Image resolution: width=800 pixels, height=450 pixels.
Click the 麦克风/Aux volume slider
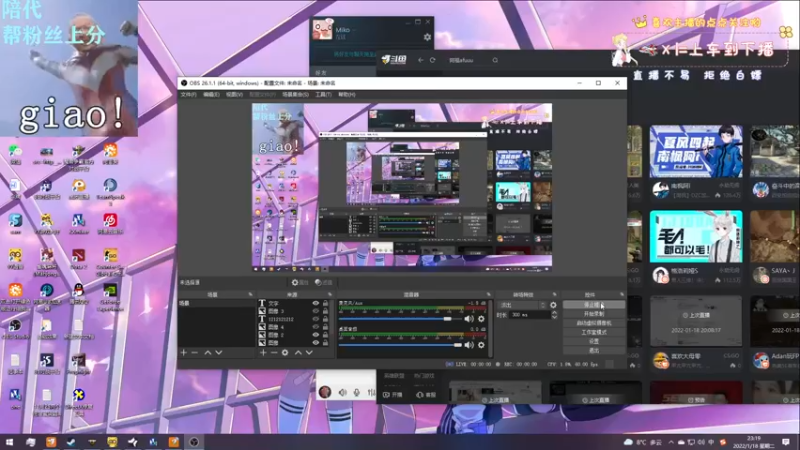point(400,319)
